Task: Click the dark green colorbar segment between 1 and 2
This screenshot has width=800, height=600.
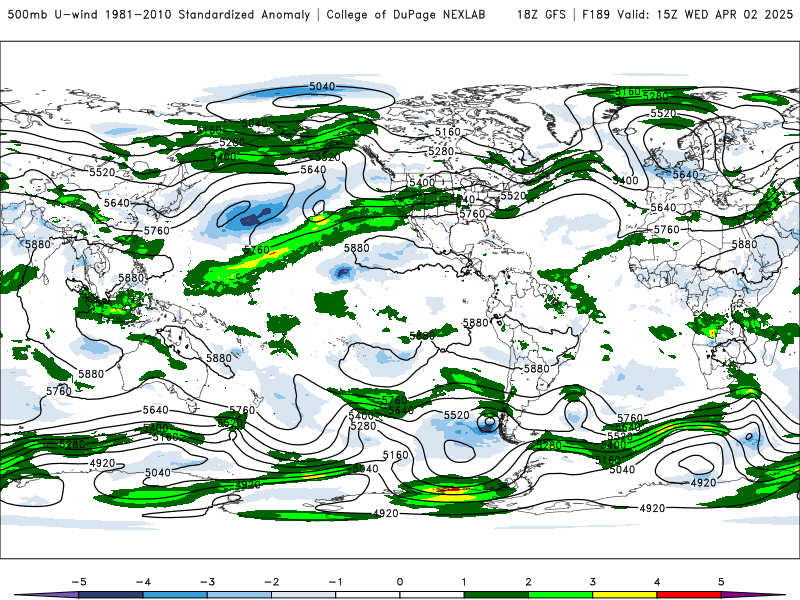Action: pyautogui.click(x=496, y=595)
